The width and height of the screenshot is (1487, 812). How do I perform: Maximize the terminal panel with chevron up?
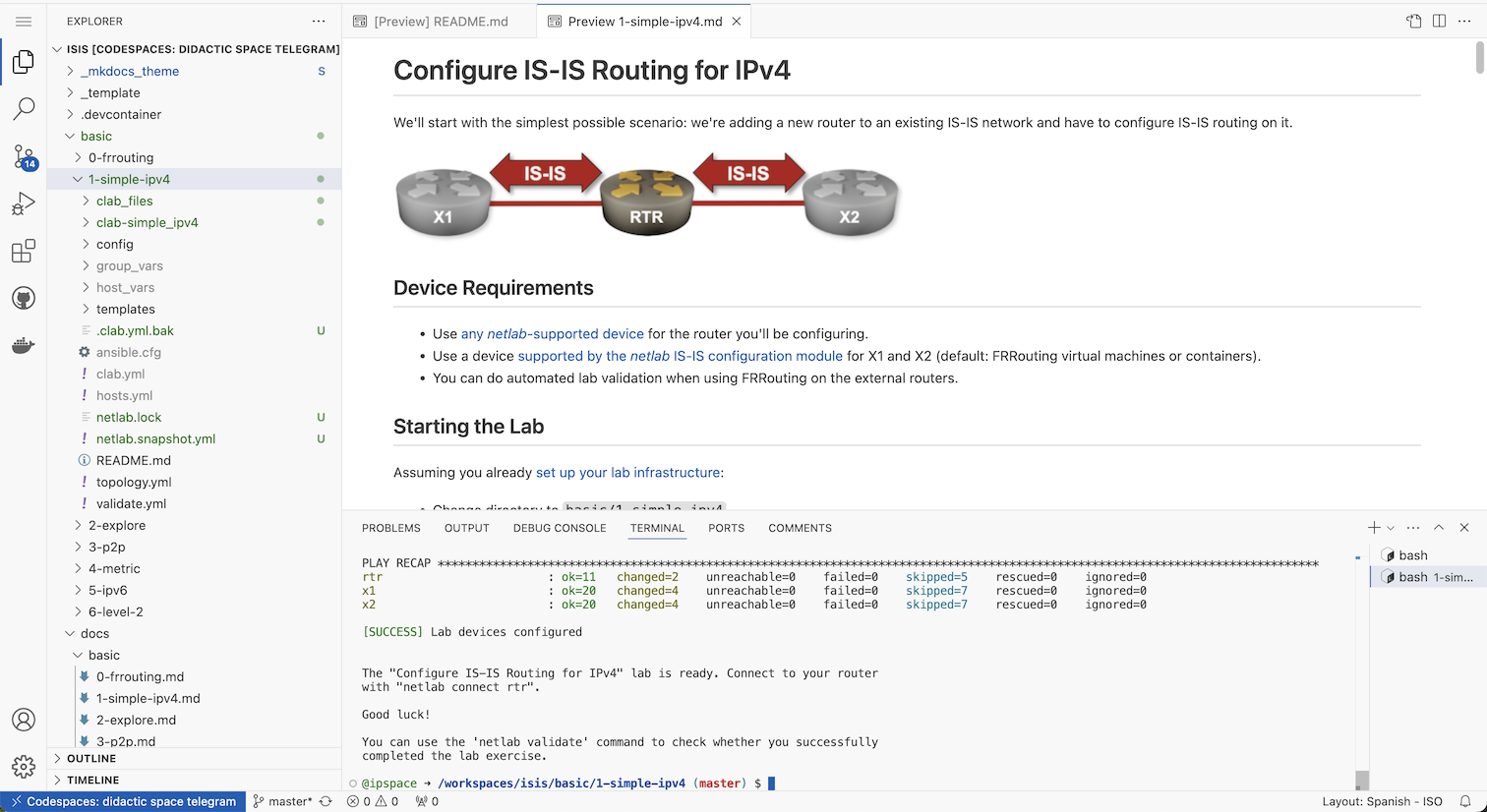tap(1439, 528)
